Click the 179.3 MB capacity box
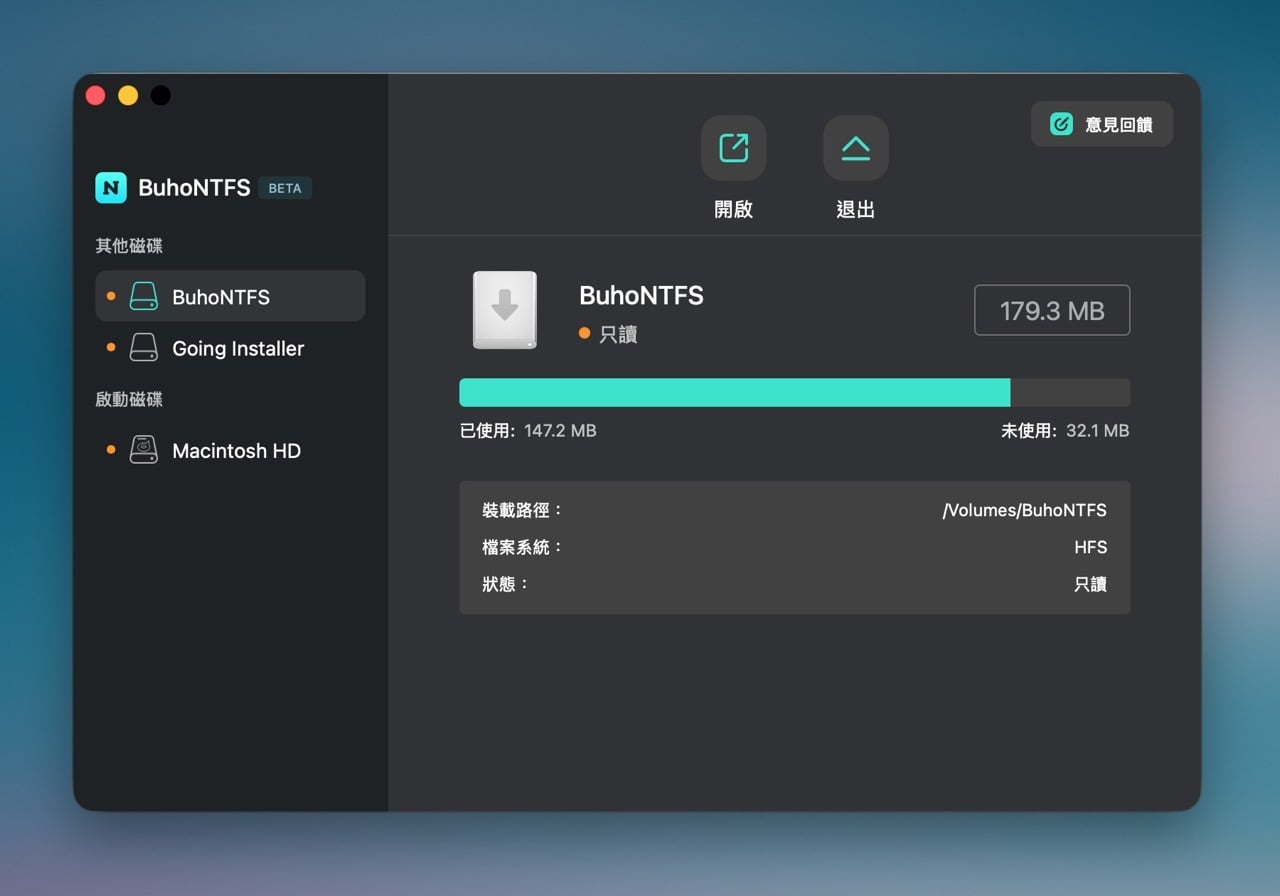Image resolution: width=1280 pixels, height=896 pixels. click(1052, 310)
